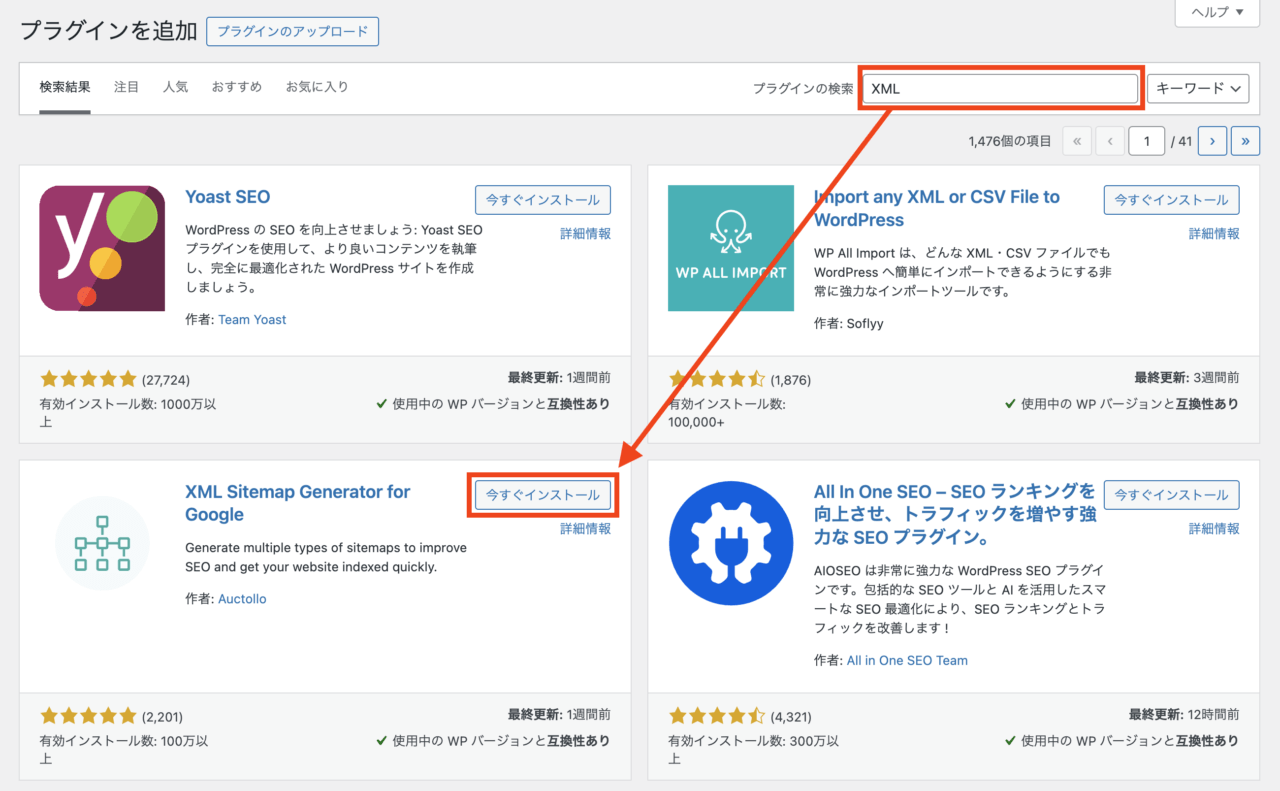
Task: Install Import any XML or CSV plugin
Action: tap(1172, 200)
